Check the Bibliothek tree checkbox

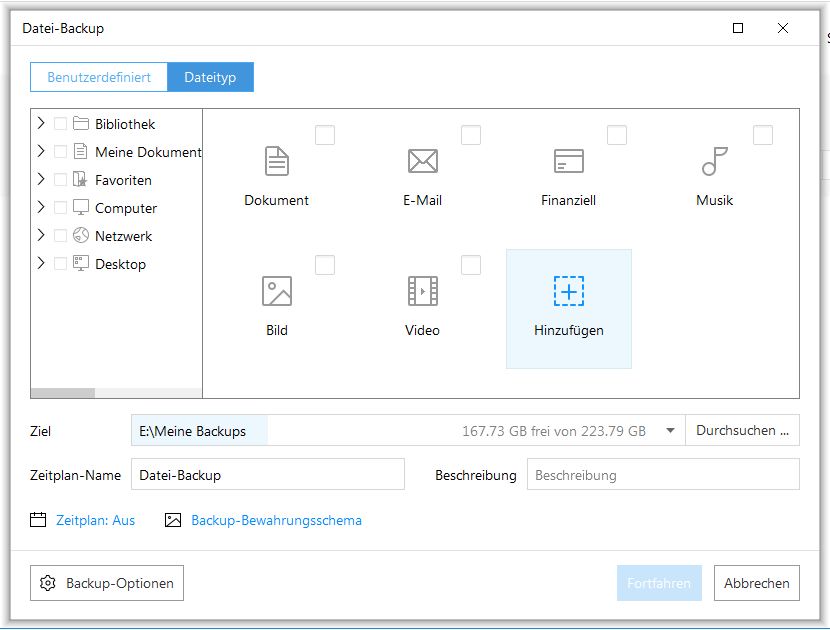61,124
